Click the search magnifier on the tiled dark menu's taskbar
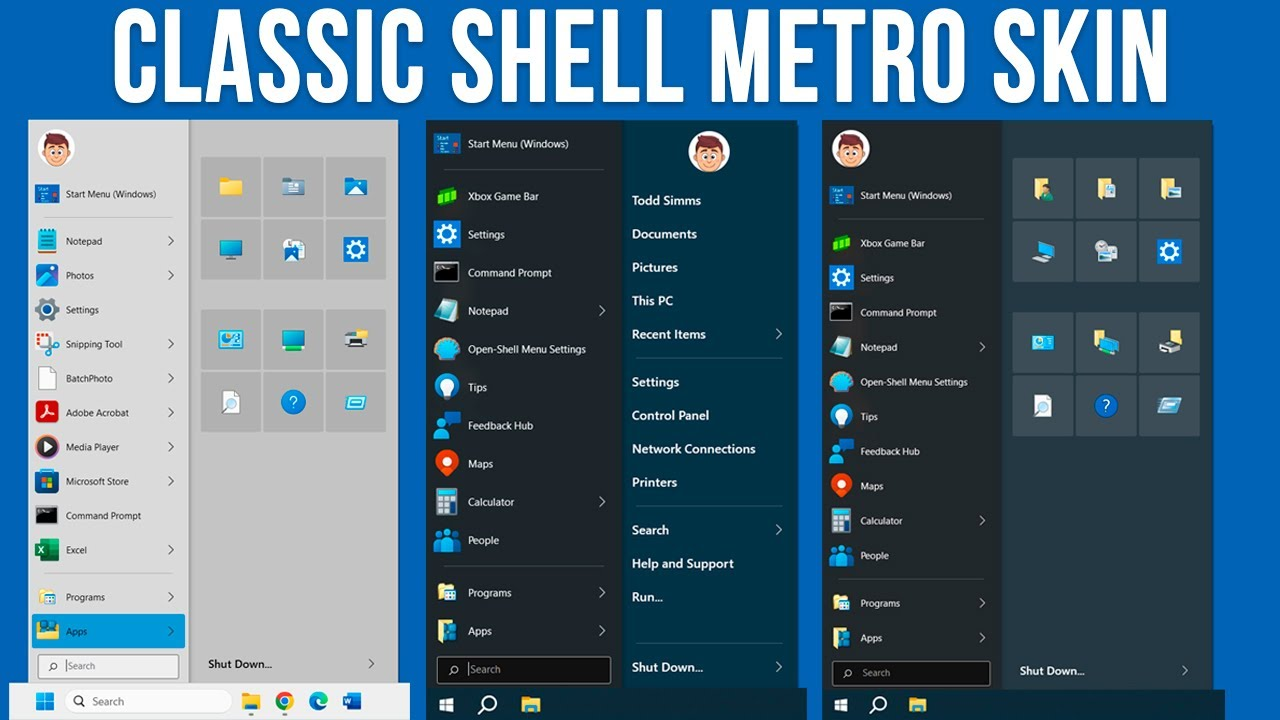 pos(878,704)
